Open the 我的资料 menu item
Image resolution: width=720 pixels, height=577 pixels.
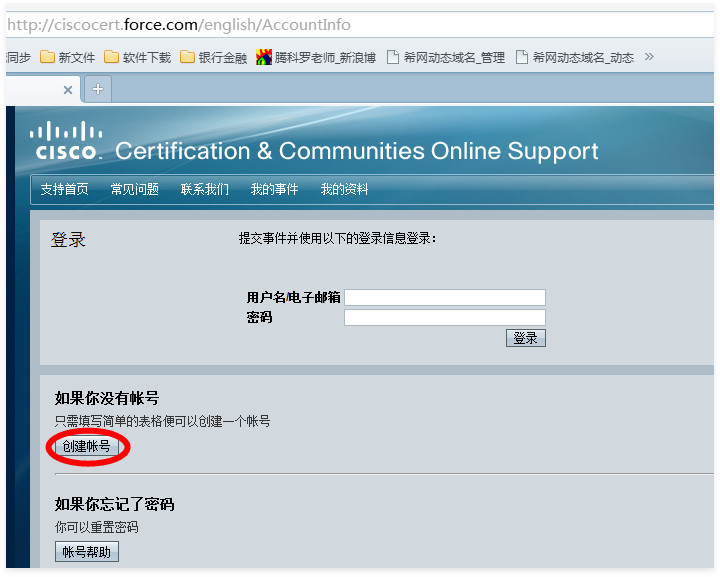tap(344, 189)
